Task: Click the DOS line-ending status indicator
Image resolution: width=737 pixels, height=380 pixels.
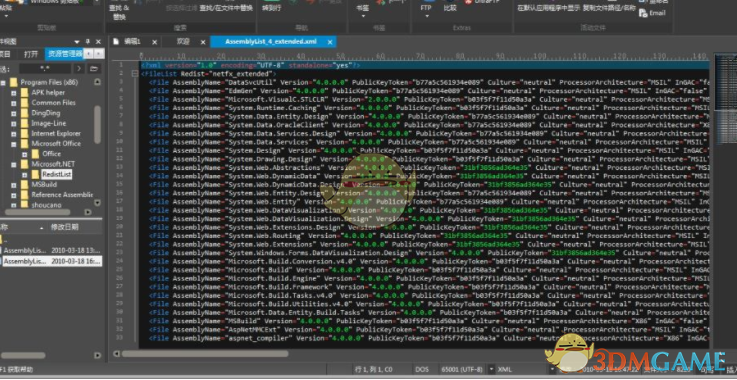Action: point(422,370)
